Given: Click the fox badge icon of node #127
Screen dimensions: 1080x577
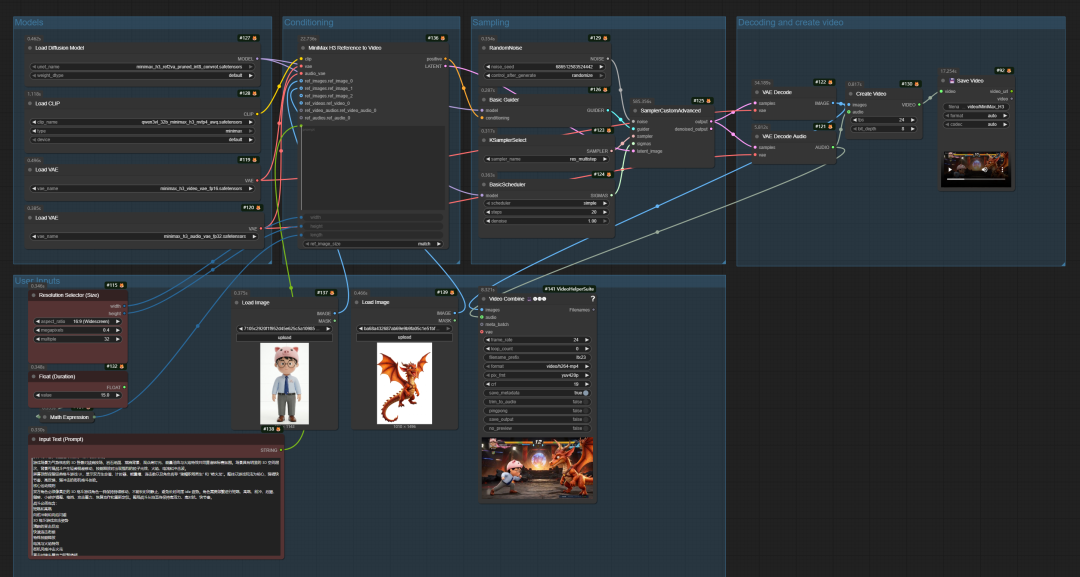Looking at the screenshot, I should tap(255, 38).
